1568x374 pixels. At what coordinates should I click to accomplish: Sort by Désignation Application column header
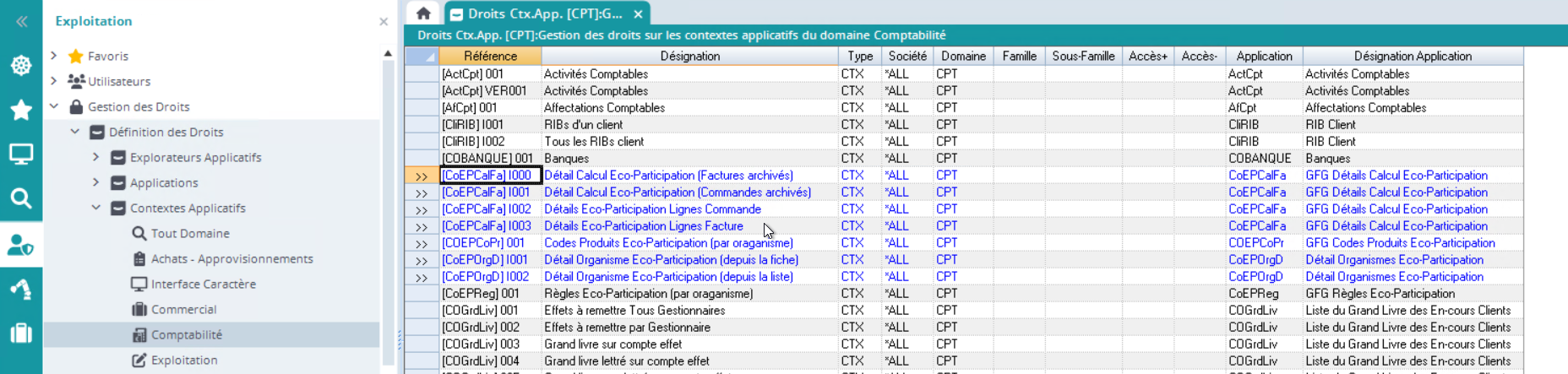pos(1413,56)
